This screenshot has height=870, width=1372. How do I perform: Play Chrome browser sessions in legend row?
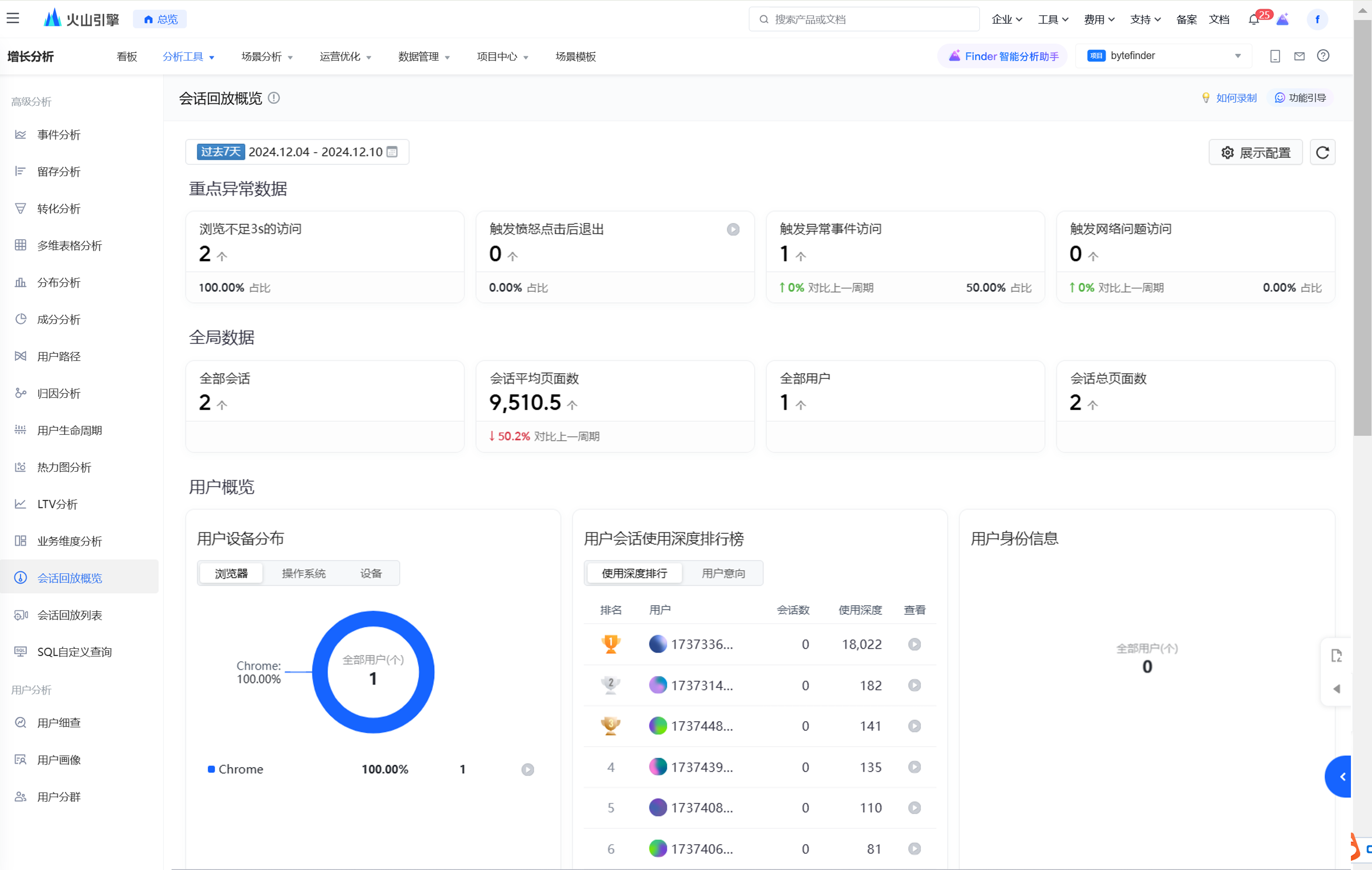tap(528, 769)
